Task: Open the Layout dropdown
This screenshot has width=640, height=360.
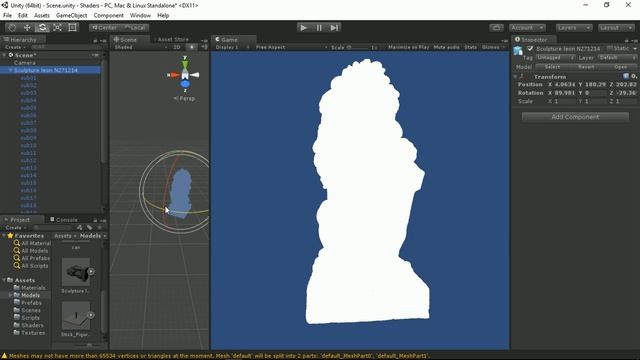Action: pyautogui.click(x=616, y=28)
